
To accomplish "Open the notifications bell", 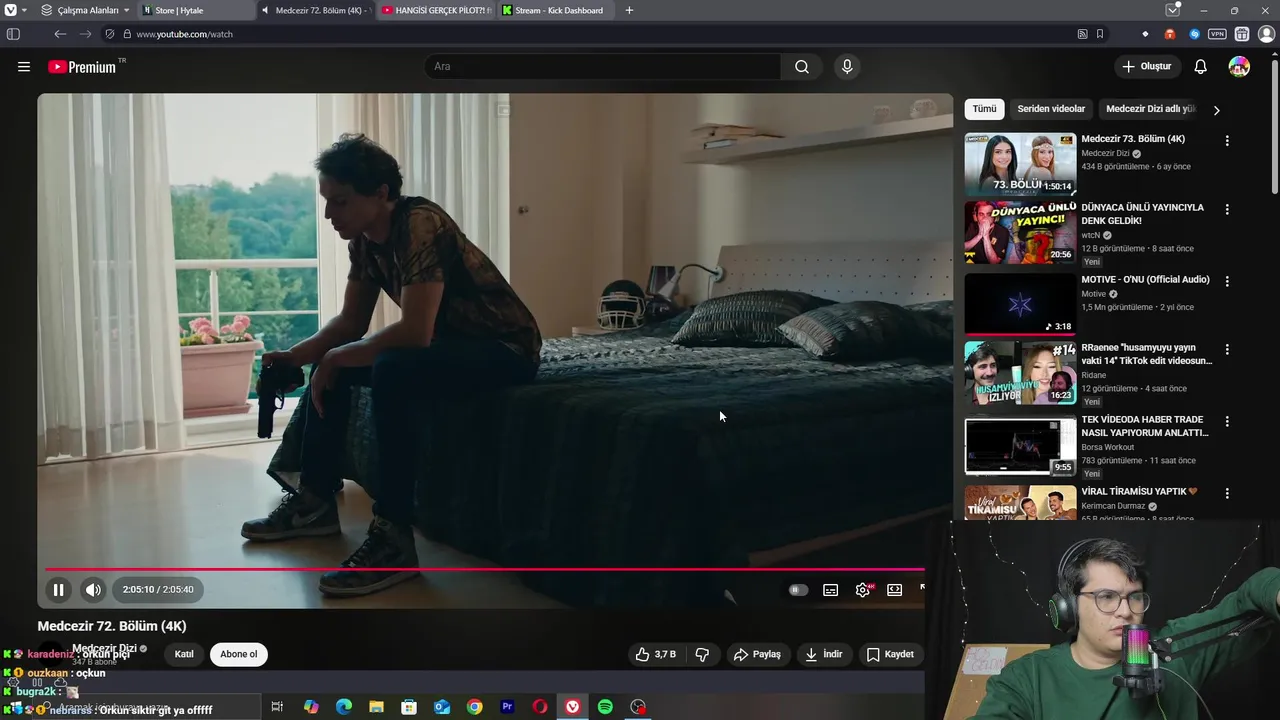I will pos(1201,67).
